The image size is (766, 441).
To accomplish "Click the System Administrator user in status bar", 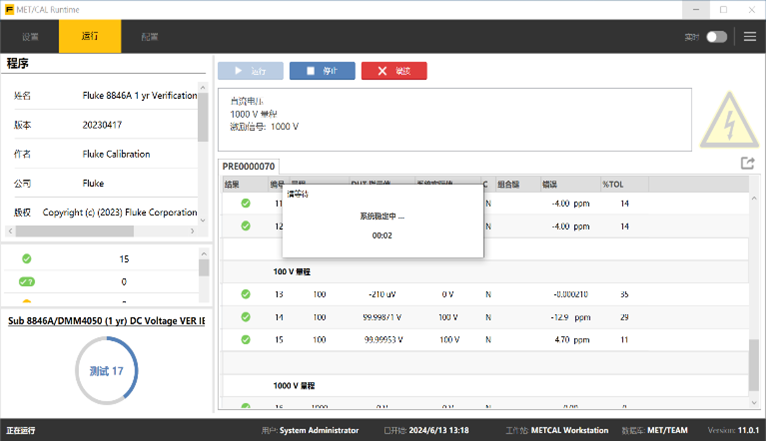I will pos(319,430).
